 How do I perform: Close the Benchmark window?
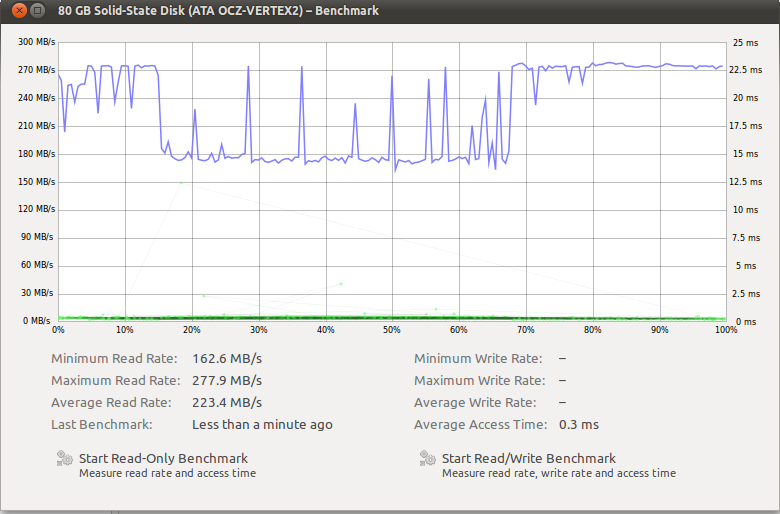[19, 10]
